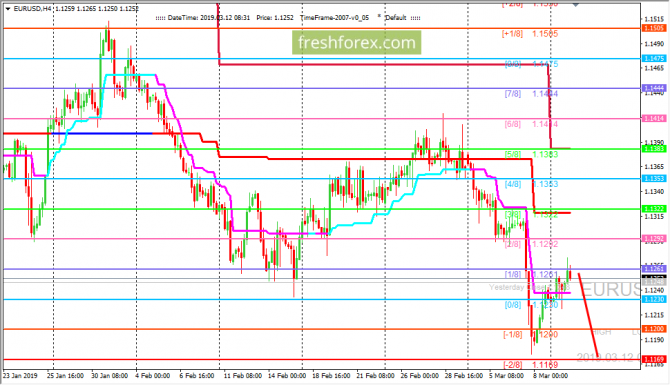Select the green 1.1383 axis price tag

(x=654, y=149)
